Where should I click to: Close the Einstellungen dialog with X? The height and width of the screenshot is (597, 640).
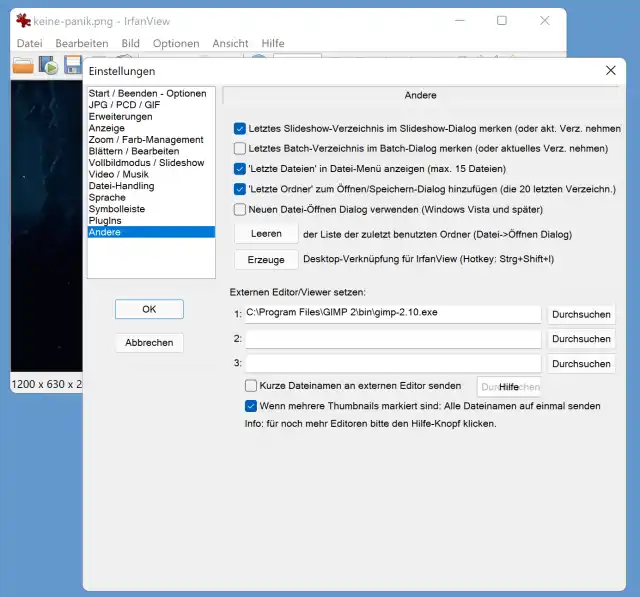611,70
